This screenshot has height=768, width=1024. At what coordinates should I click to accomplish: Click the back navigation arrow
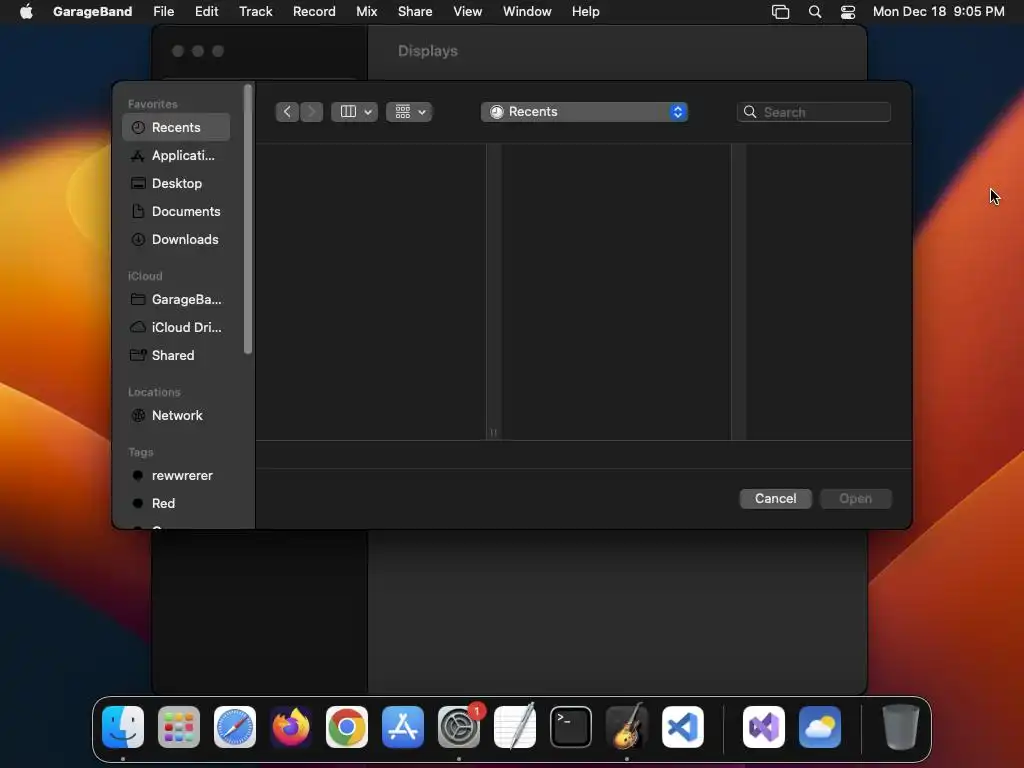pyautogui.click(x=287, y=112)
